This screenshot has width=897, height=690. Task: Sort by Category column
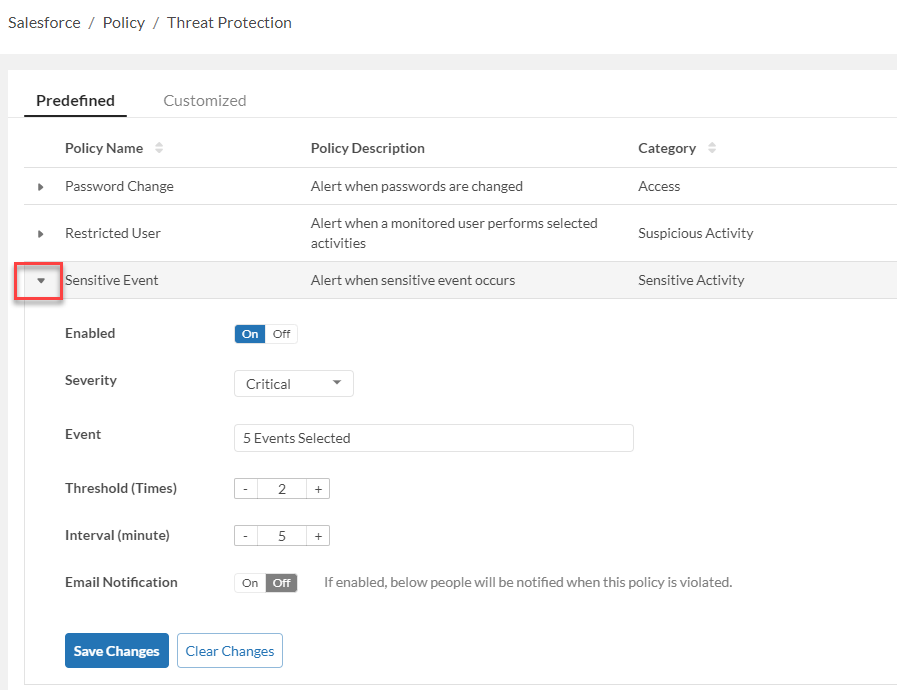point(712,148)
